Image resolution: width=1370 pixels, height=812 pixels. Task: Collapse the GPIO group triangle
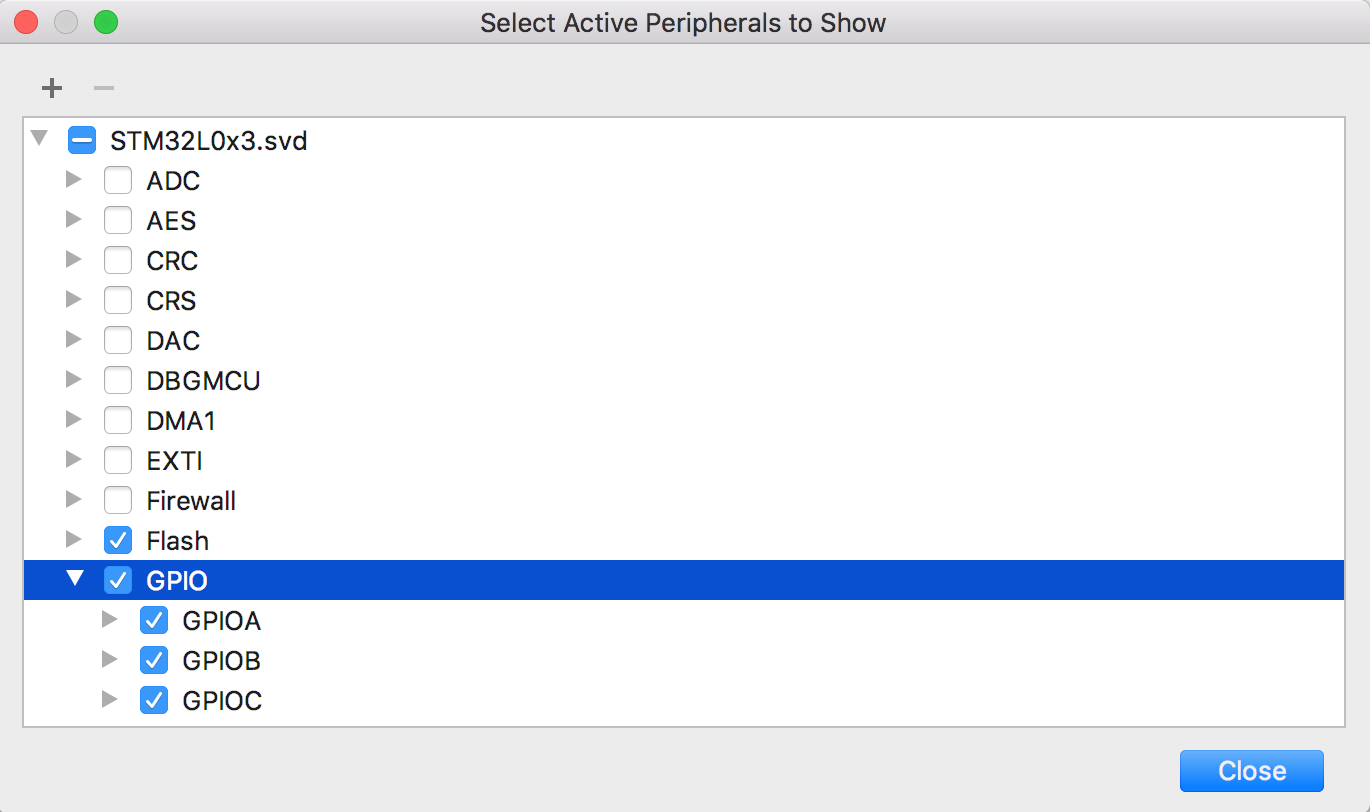pos(75,578)
